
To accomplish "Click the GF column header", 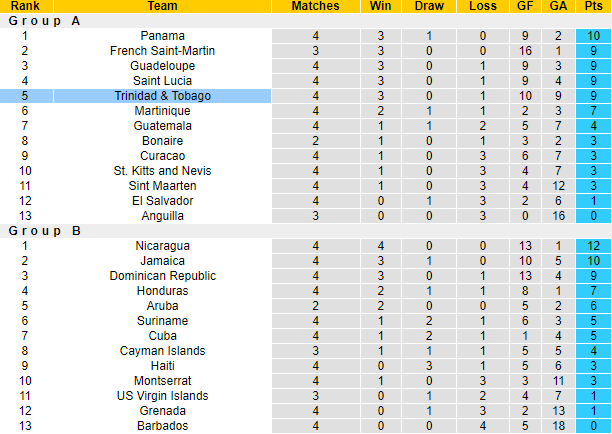I will click(x=525, y=6).
